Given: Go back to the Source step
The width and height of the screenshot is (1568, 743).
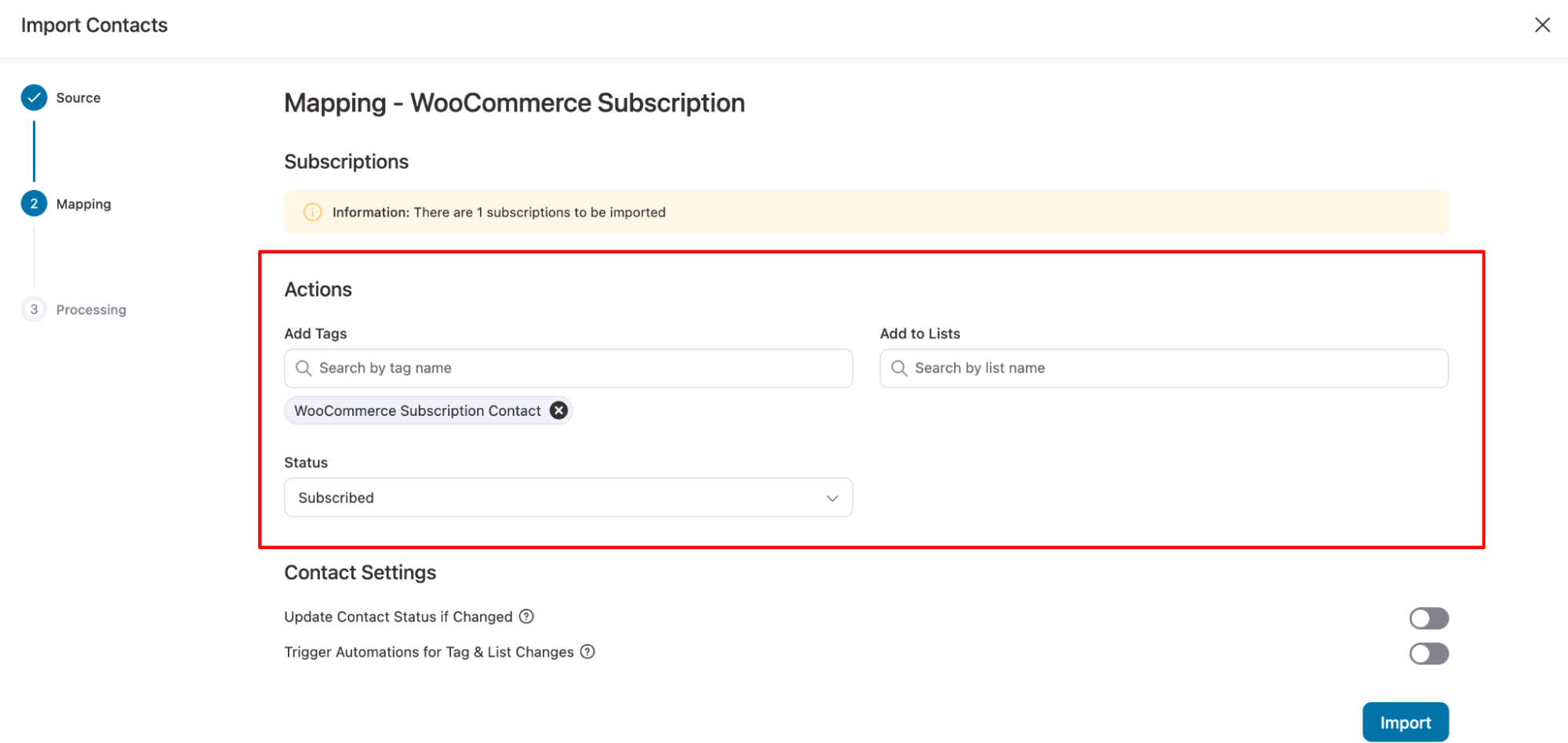Looking at the screenshot, I should [78, 97].
